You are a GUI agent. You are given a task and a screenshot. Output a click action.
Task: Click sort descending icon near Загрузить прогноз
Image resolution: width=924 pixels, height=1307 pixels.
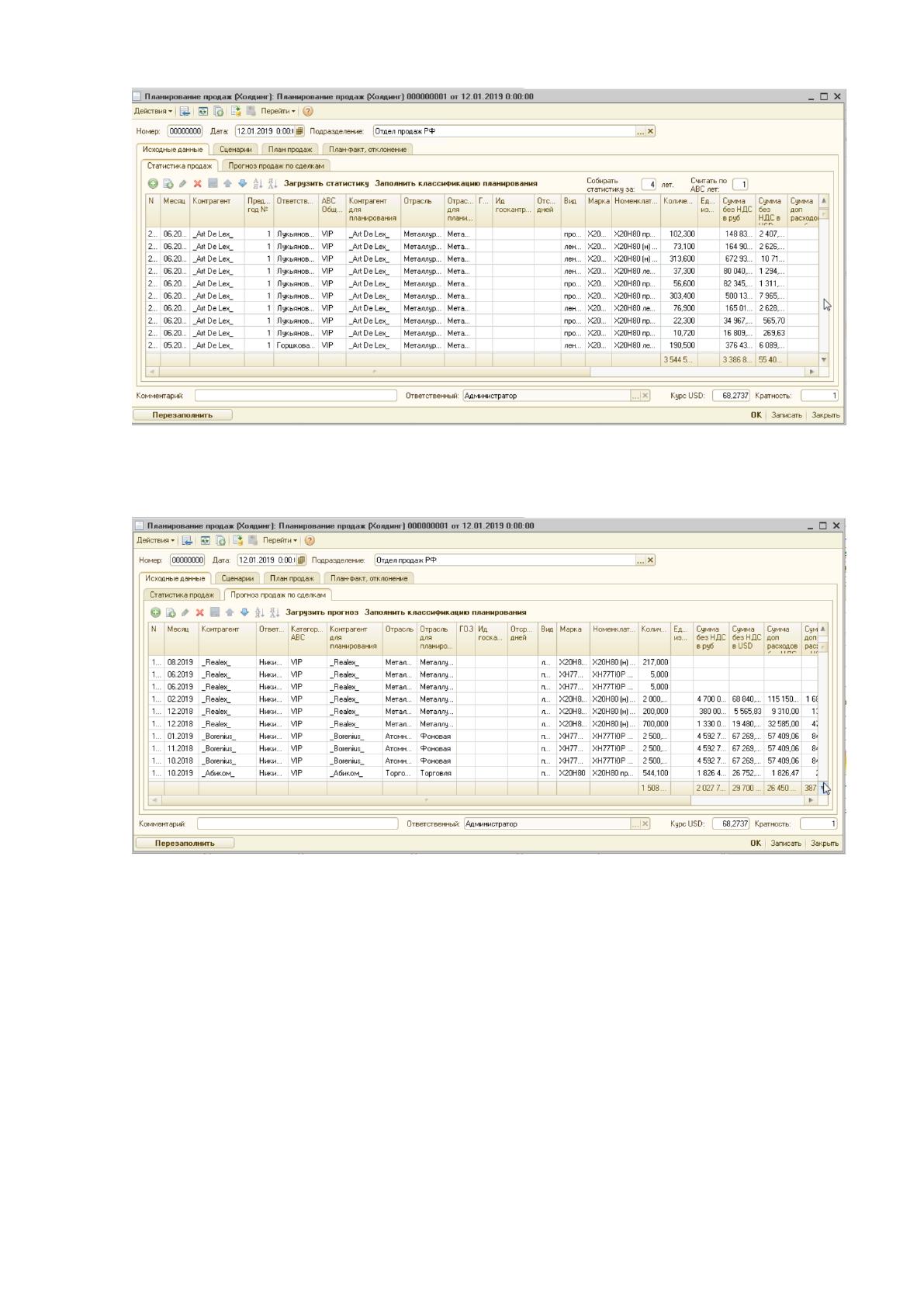coord(274,612)
